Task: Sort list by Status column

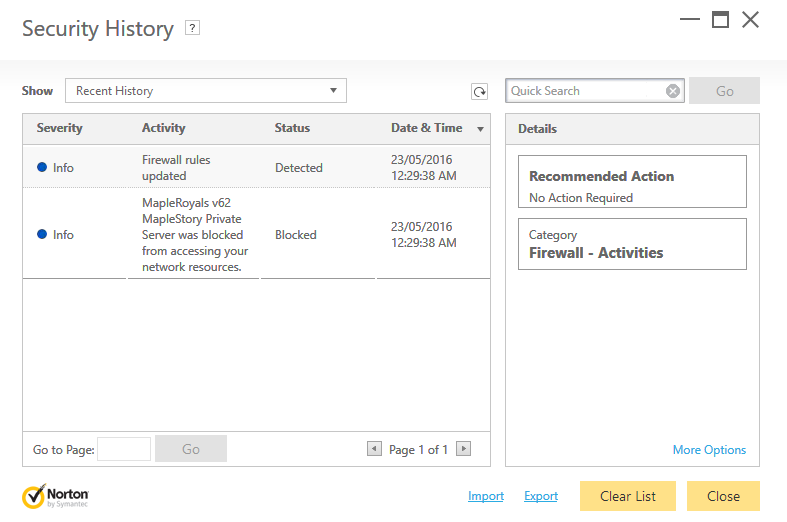Action: click(x=292, y=128)
